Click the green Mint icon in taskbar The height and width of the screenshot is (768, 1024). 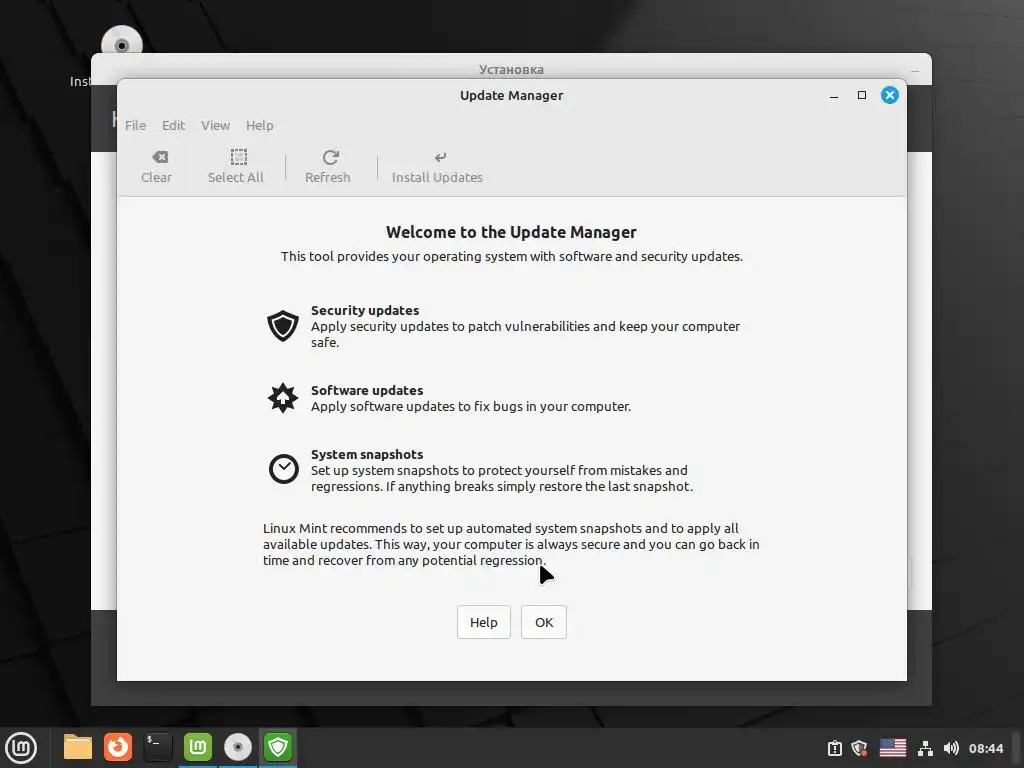tap(198, 747)
